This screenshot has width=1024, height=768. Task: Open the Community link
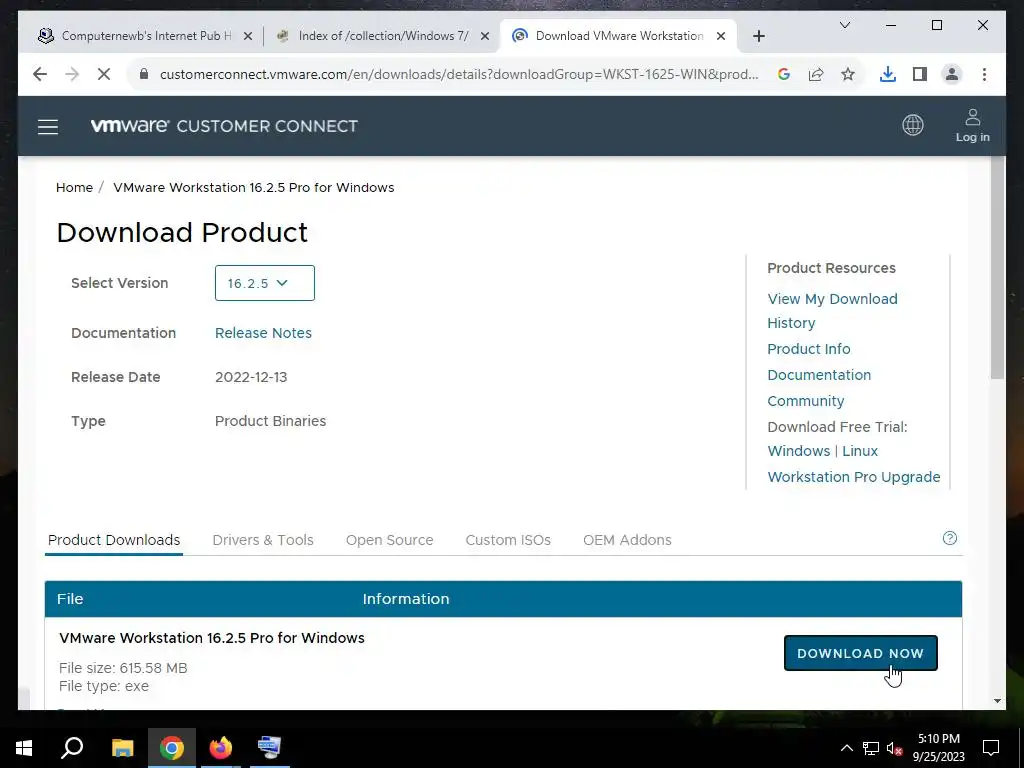pyautogui.click(x=805, y=401)
